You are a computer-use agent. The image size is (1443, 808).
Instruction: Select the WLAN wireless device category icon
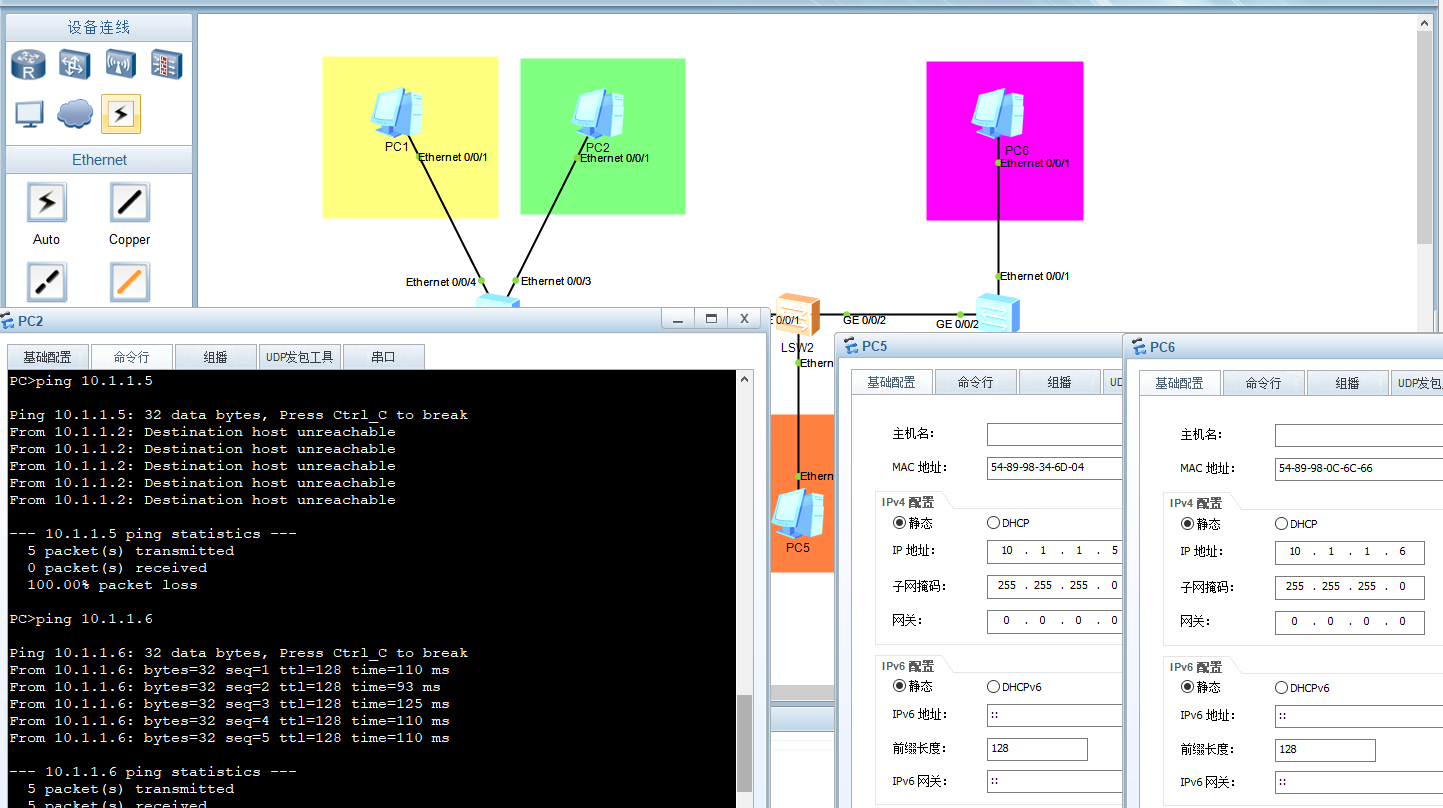[x=120, y=65]
